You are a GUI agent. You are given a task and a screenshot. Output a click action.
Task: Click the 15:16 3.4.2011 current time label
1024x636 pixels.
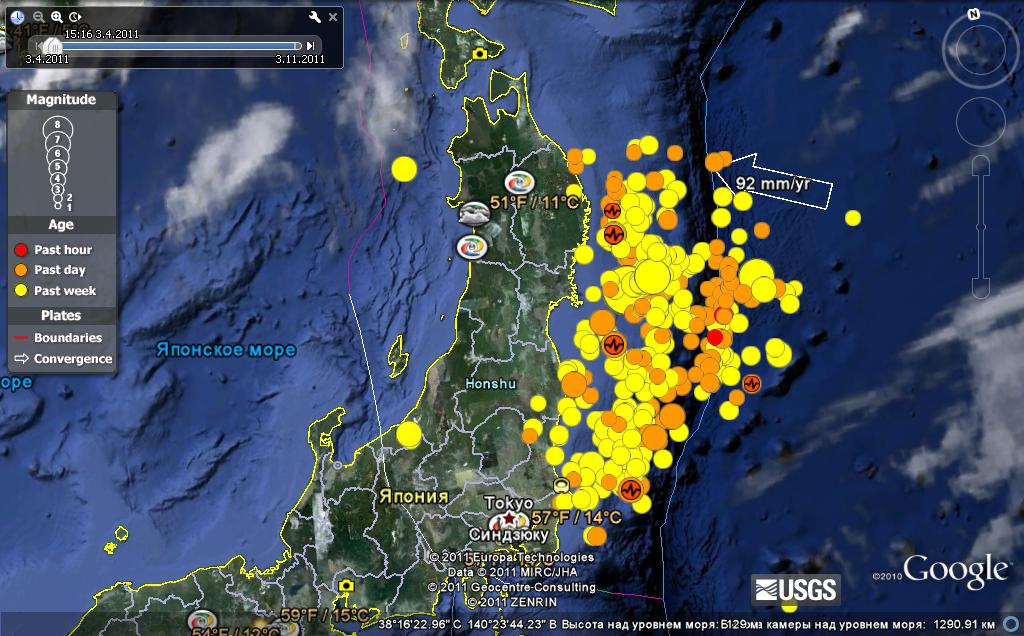click(x=101, y=34)
